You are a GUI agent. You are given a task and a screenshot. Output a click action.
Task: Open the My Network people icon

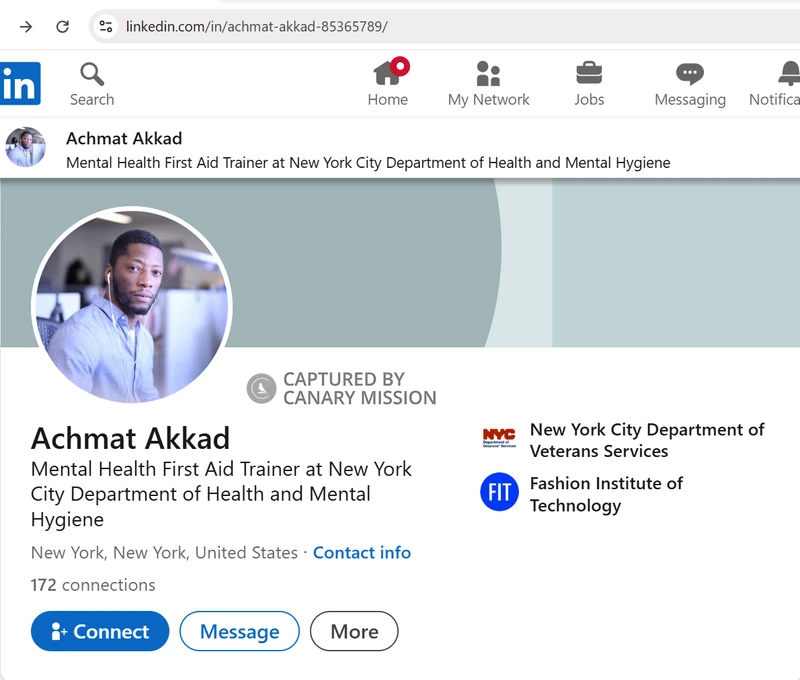488,73
